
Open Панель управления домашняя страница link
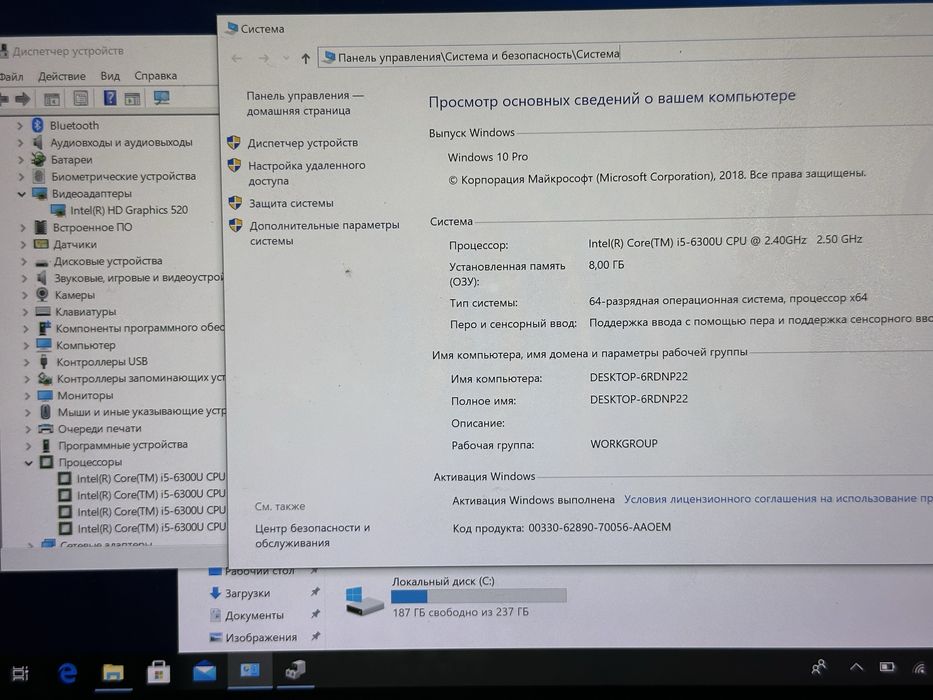point(305,103)
